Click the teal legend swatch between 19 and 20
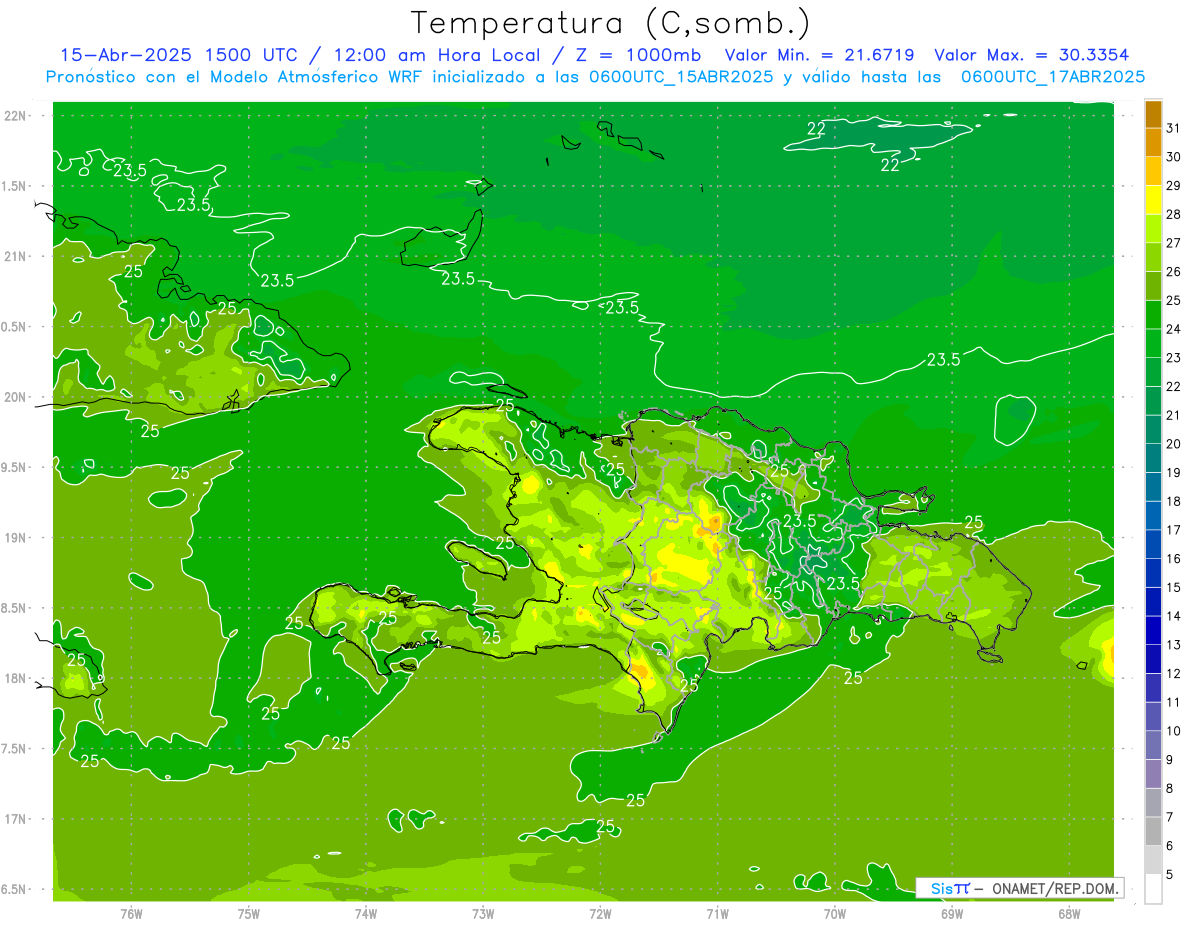This screenshot has width=1200, height=927. click(x=1153, y=458)
